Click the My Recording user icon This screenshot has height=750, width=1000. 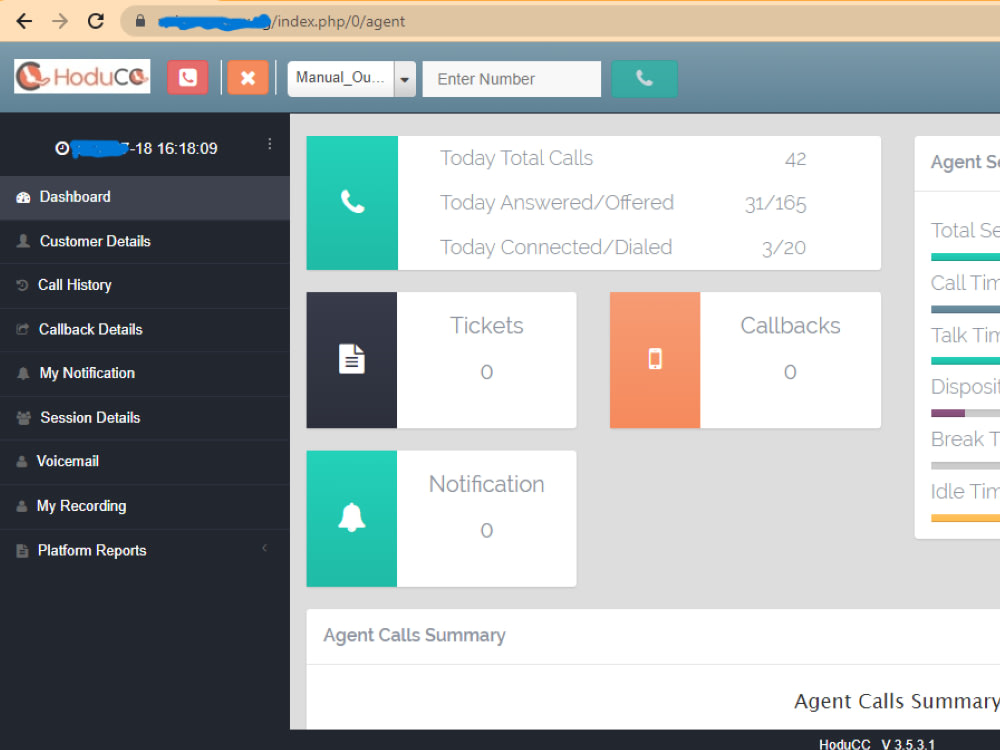(22, 506)
